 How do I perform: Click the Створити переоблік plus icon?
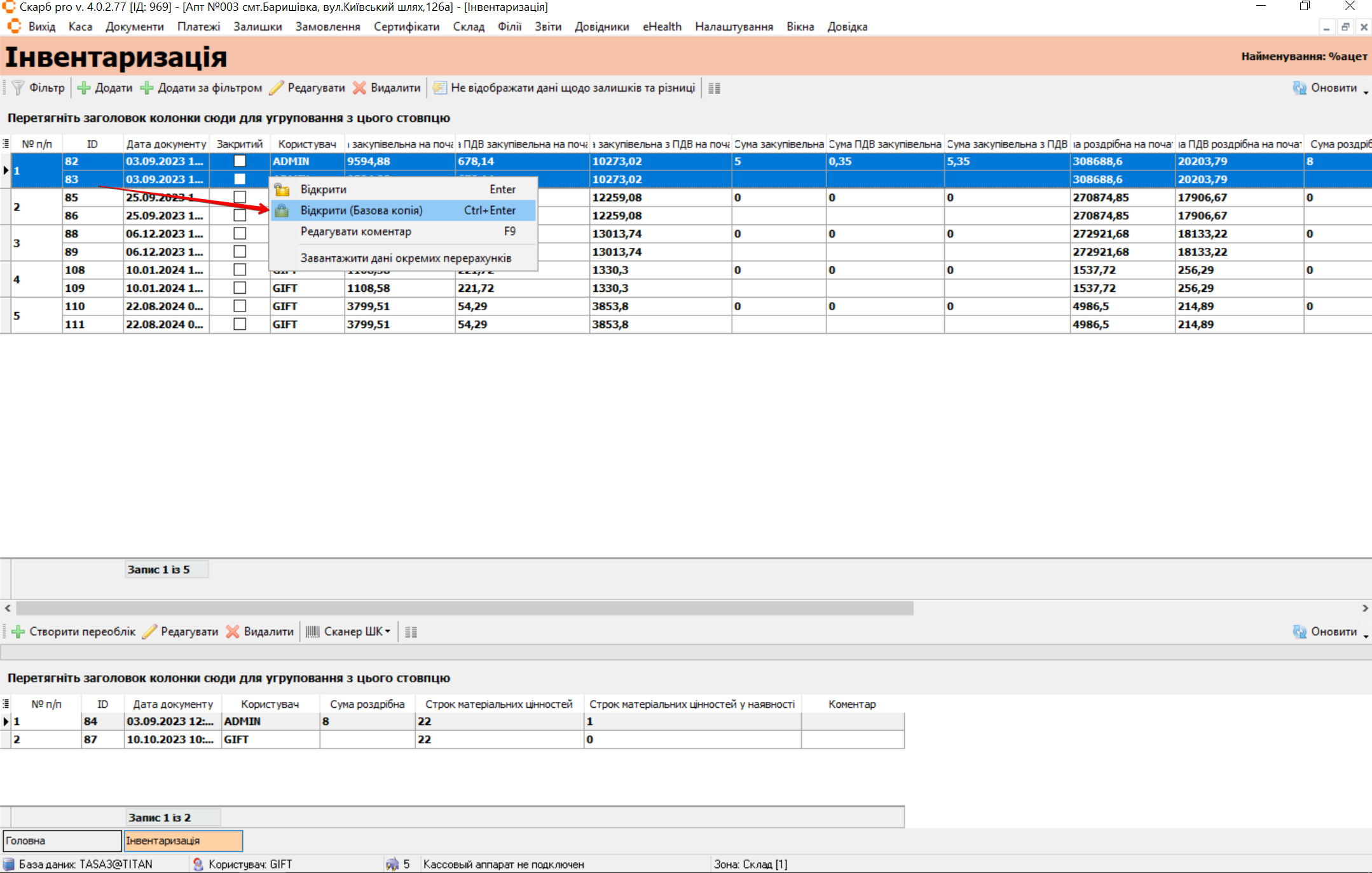pyautogui.click(x=18, y=631)
